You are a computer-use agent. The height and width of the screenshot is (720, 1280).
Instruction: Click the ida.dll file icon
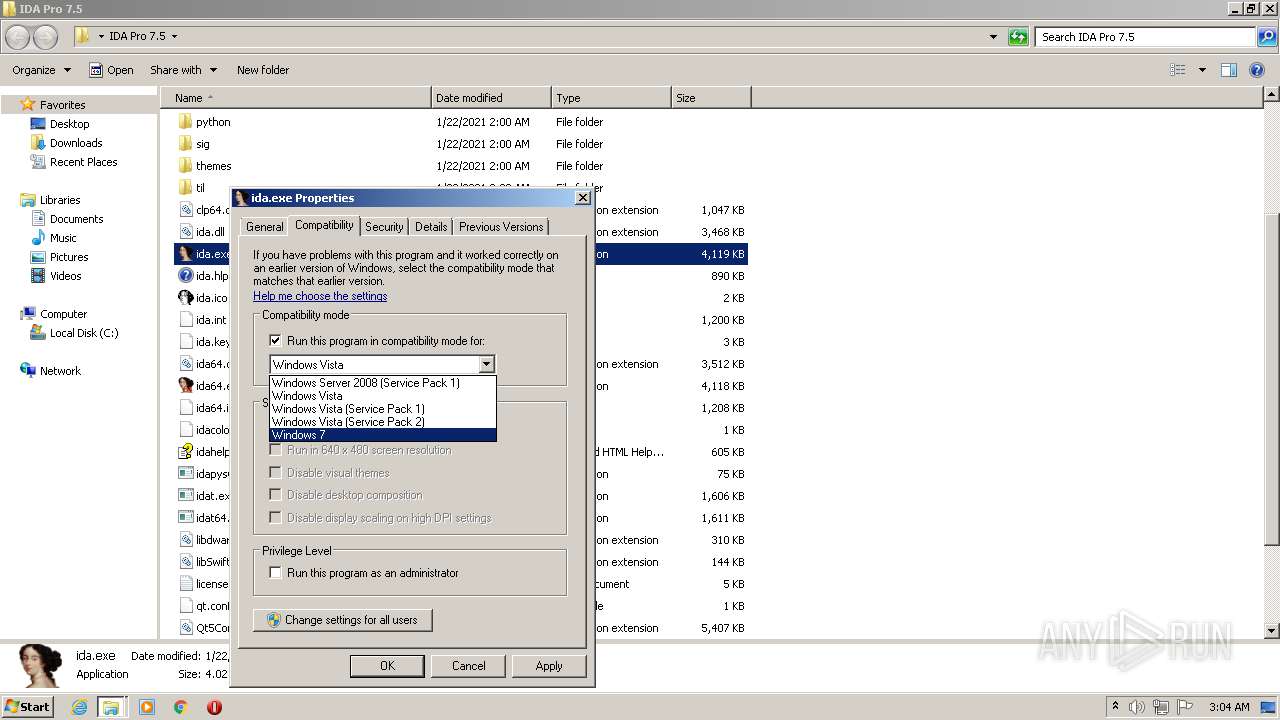pos(185,232)
